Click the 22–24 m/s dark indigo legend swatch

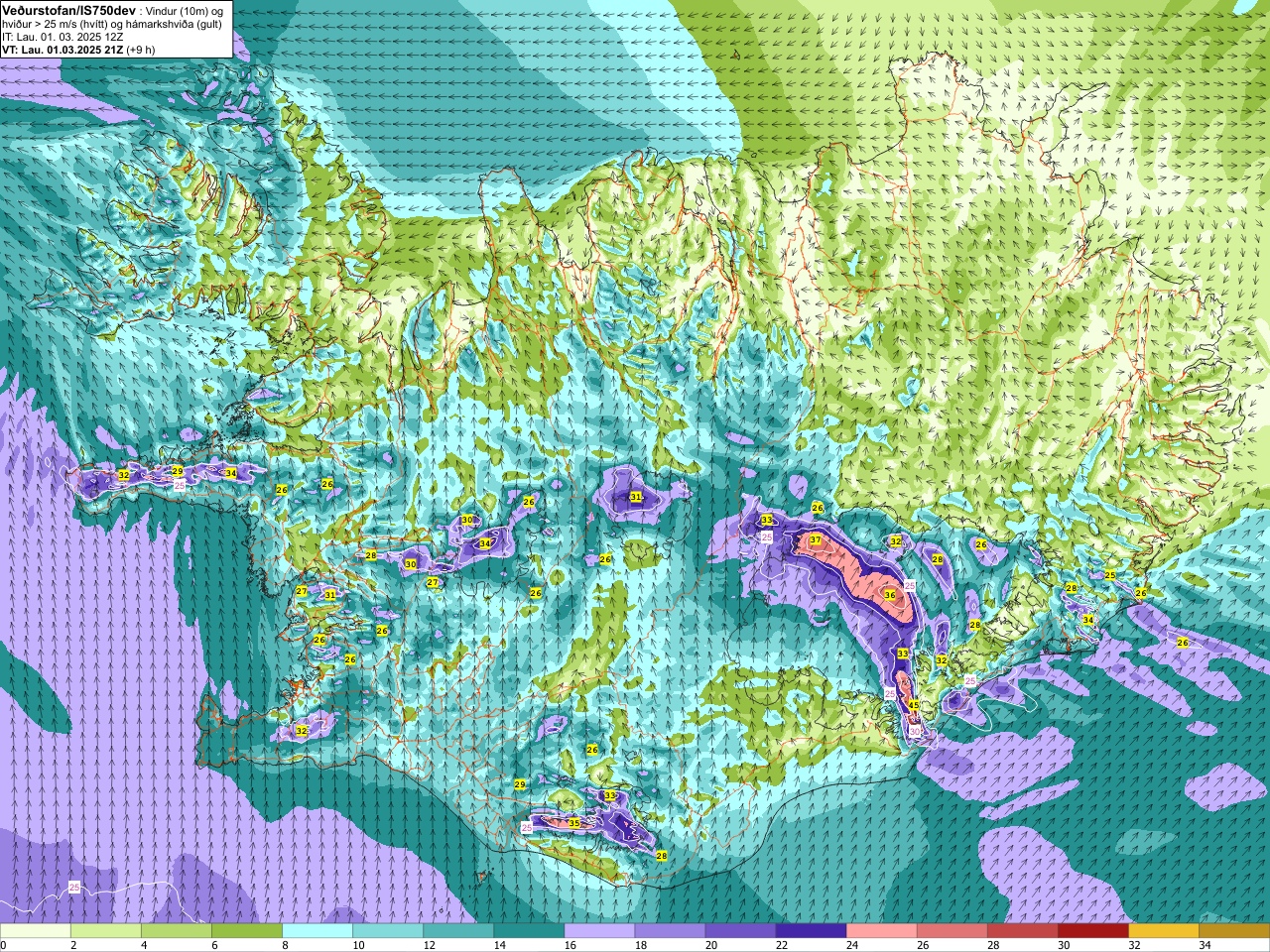pos(811,931)
